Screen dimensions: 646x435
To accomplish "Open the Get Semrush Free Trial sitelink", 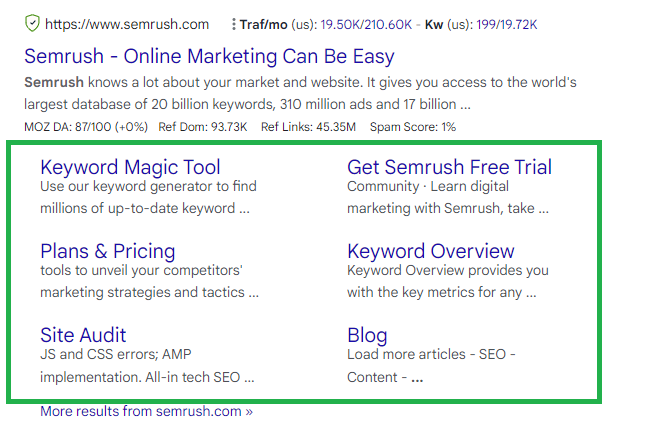I will click(449, 167).
